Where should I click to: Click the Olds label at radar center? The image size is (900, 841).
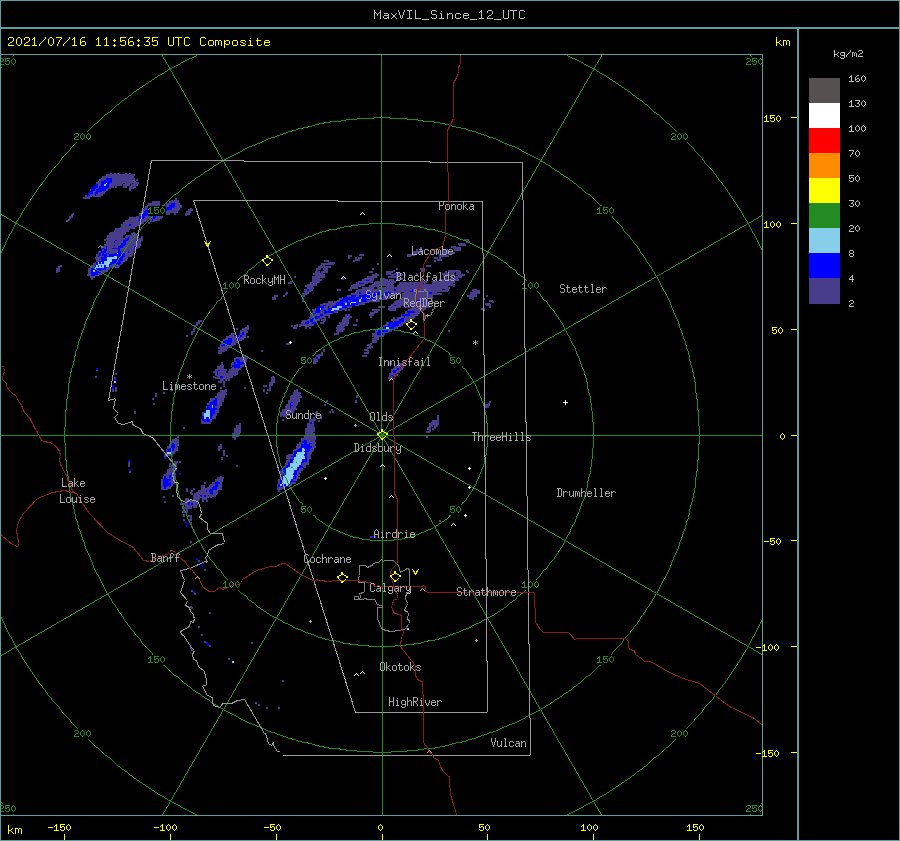coord(381,417)
